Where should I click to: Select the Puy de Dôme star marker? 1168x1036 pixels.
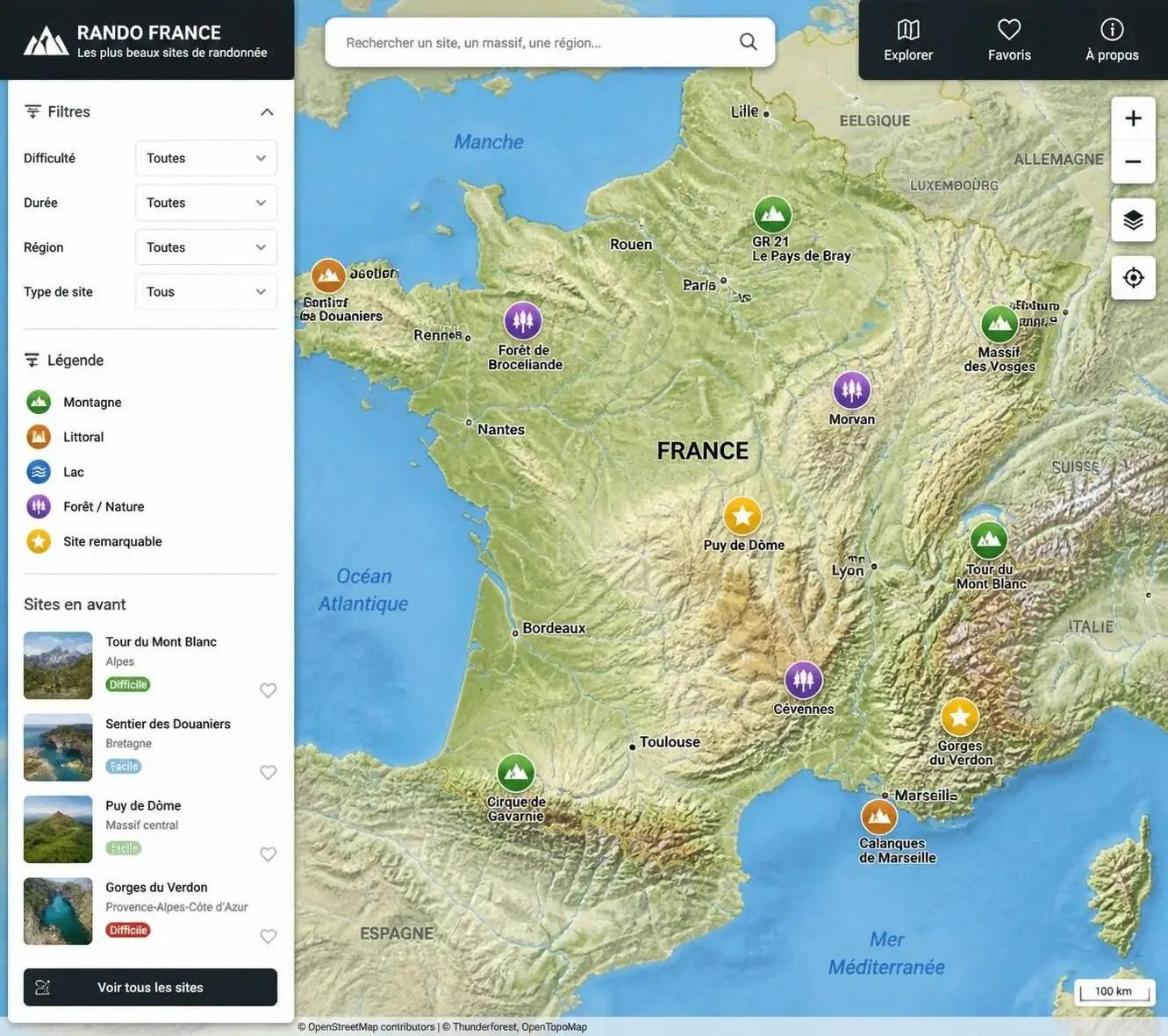click(x=742, y=516)
